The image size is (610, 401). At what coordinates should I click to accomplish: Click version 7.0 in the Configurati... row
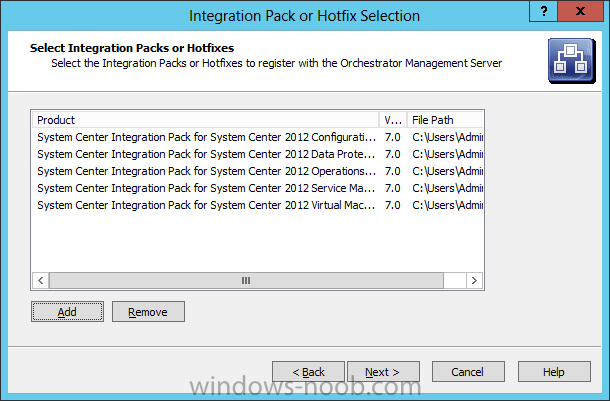[x=393, y=137]
